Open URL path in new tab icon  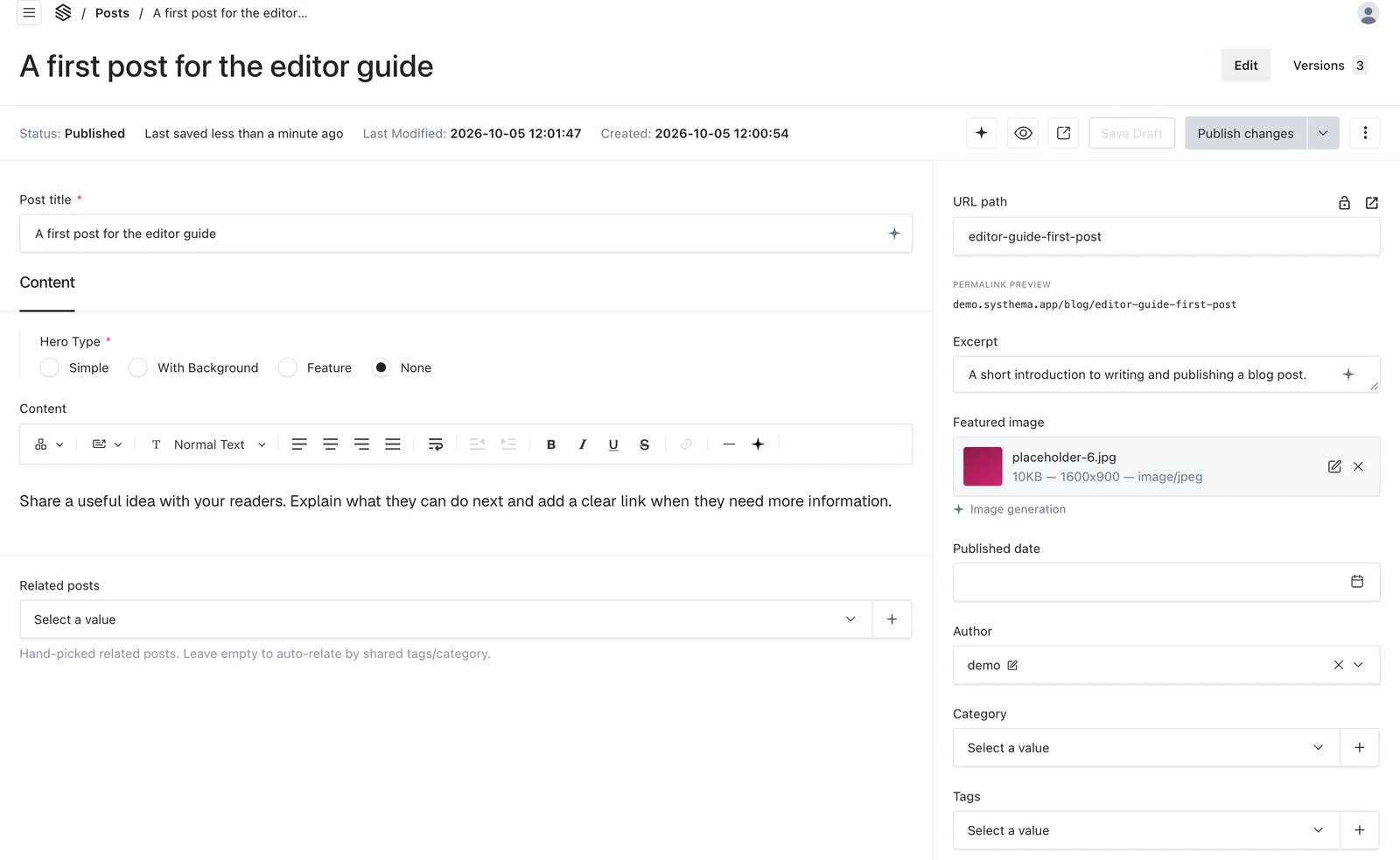pyautogui.click(x=1372, y=203)
